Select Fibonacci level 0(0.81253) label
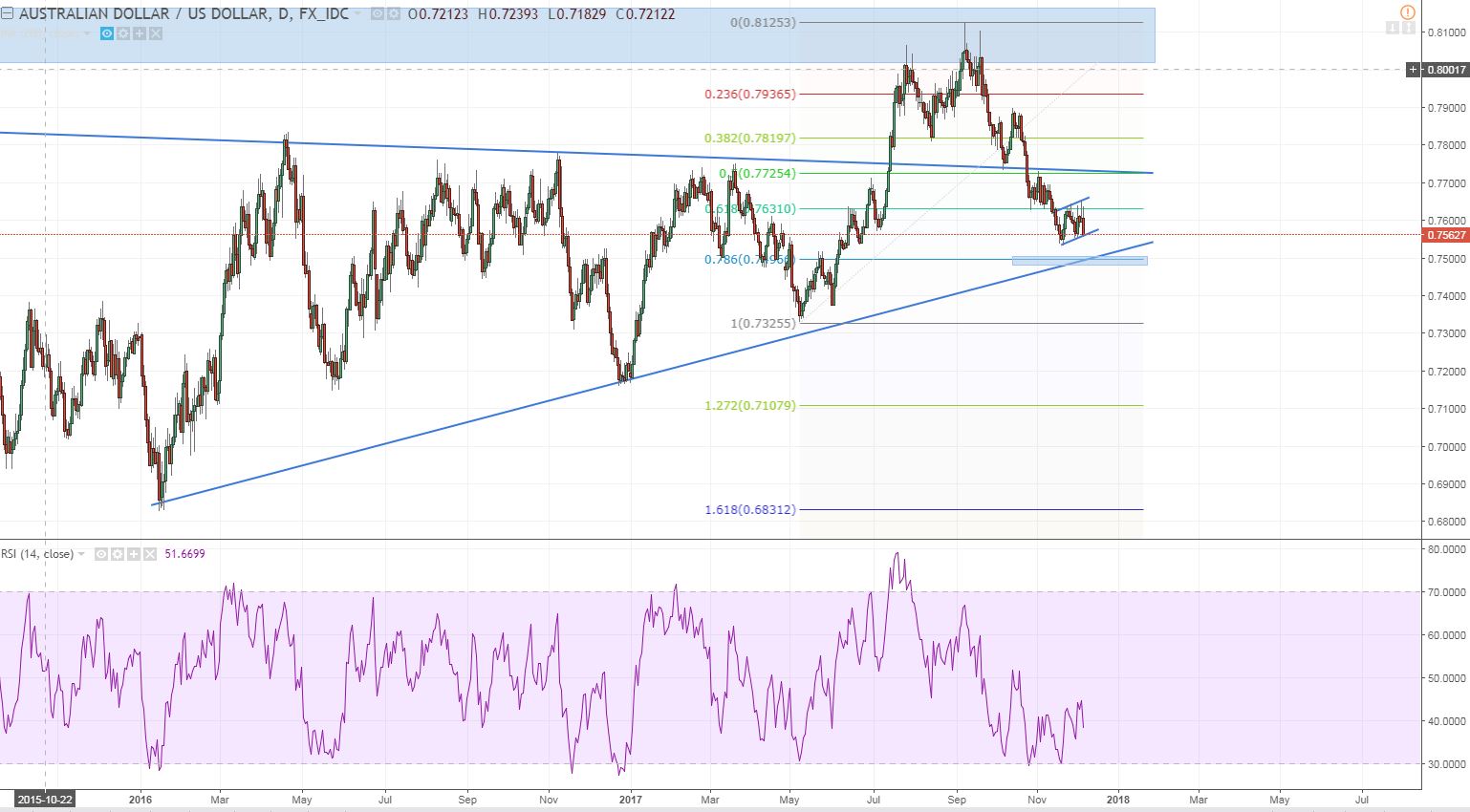This screenshot has width=1470, height=812. pyautogui.click(x=763, y=22)
